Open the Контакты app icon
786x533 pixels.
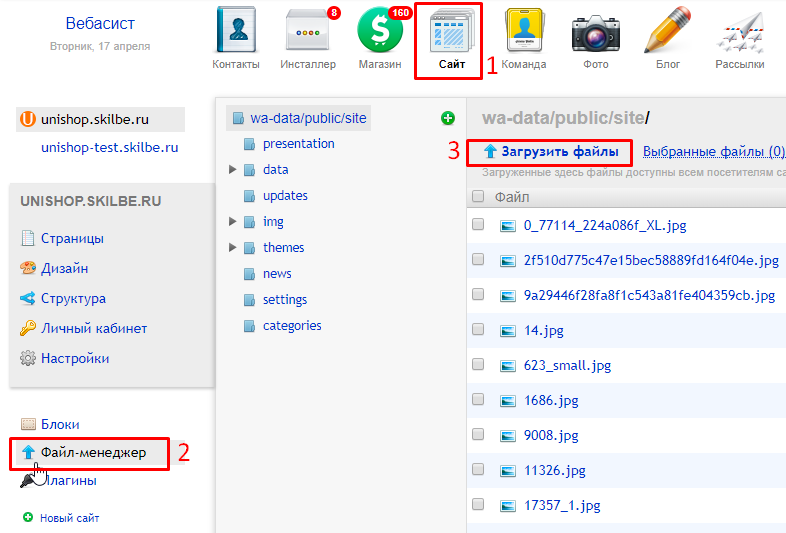pos(236,33)
